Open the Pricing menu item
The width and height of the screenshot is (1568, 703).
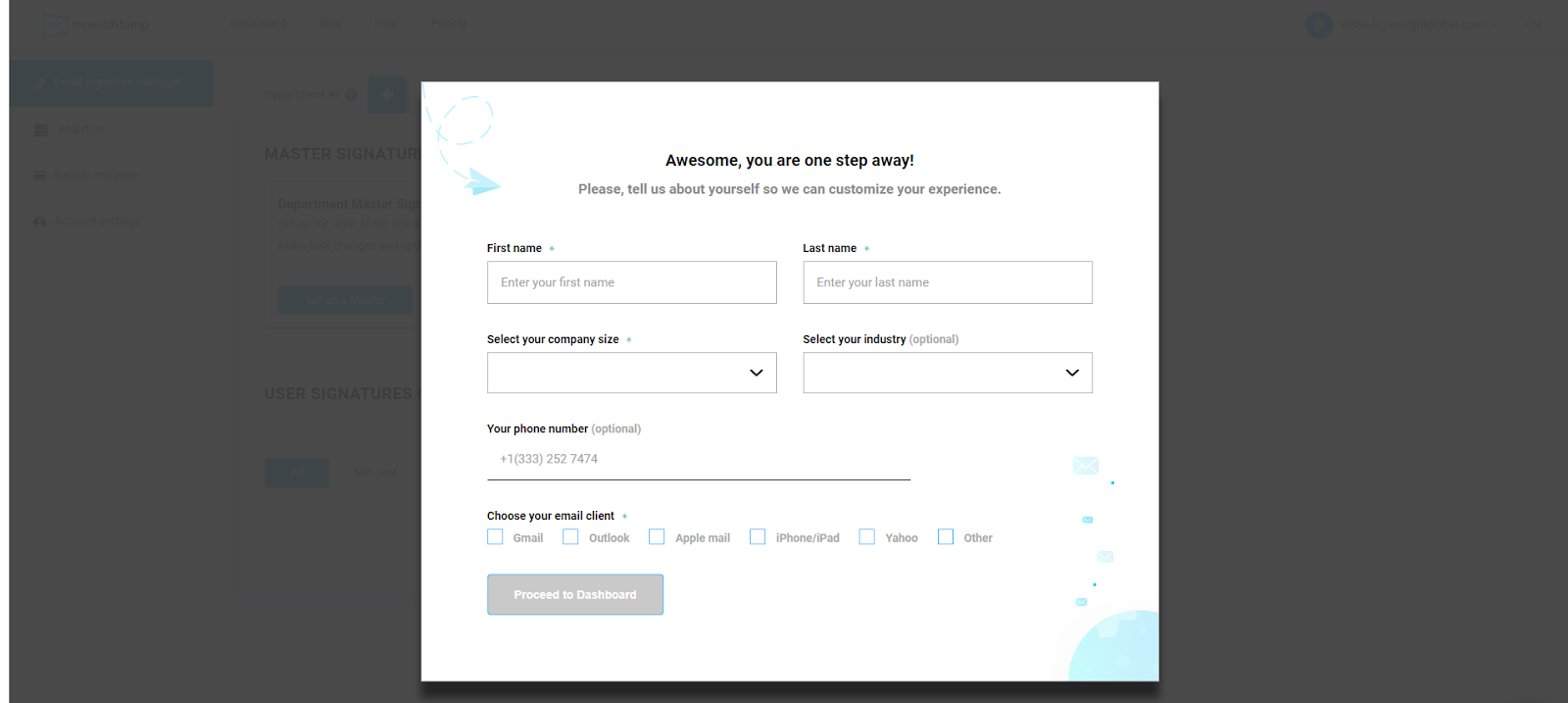pyautogui.click(x=449, y=24)
